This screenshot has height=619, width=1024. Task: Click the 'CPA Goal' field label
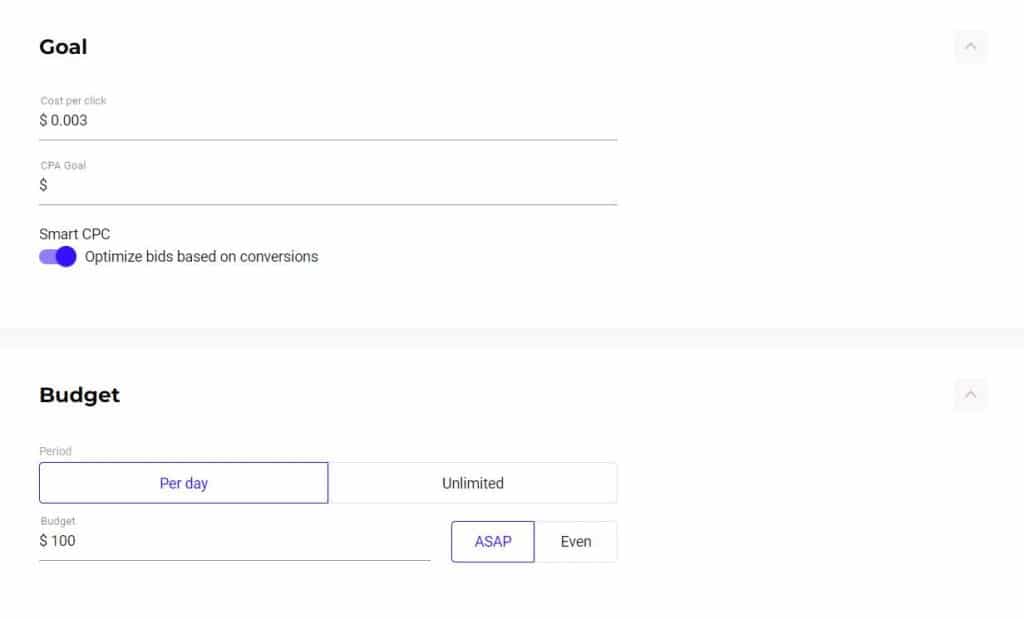pyautogui.click(x=63, y=166)
